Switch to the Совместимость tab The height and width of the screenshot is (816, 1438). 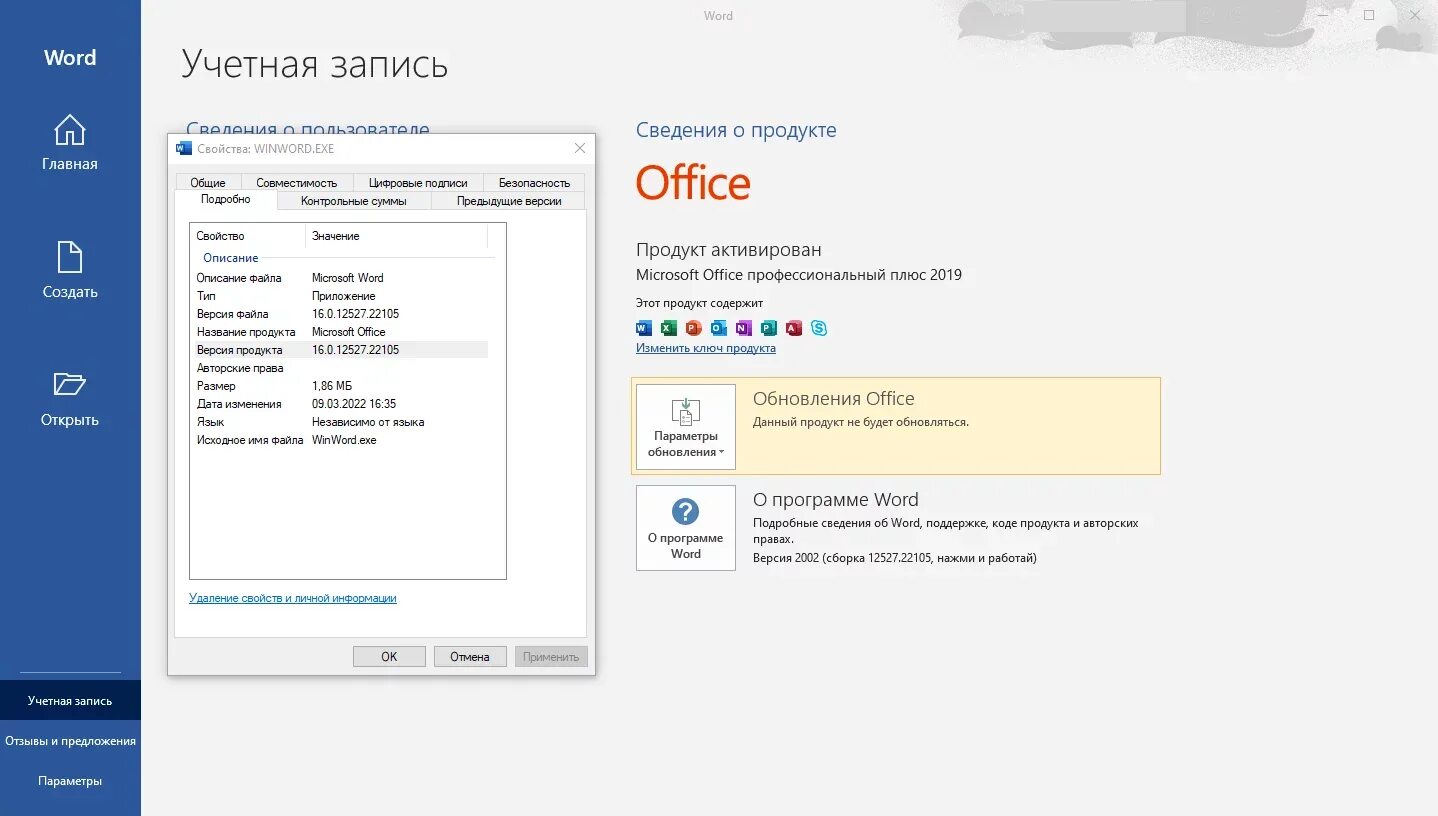(297, 183)
